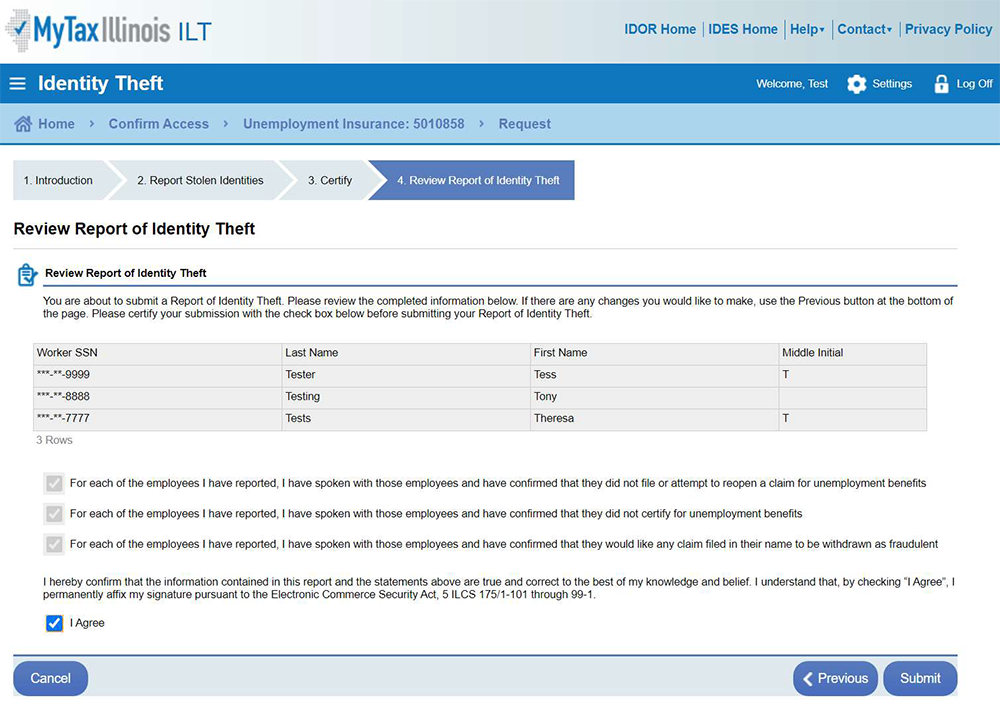The image size is (1000, 718).
Task: Click the First Name column header
Action: click(x=654, y=353)
